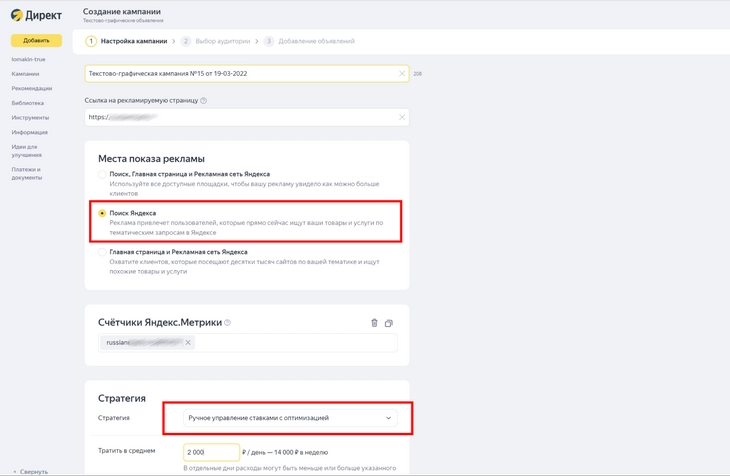Open help icon next to Счётчики Яндекс.Метрики
Image resolution: width=730 pixels, height=476 pixels.
tap(227, 322)
